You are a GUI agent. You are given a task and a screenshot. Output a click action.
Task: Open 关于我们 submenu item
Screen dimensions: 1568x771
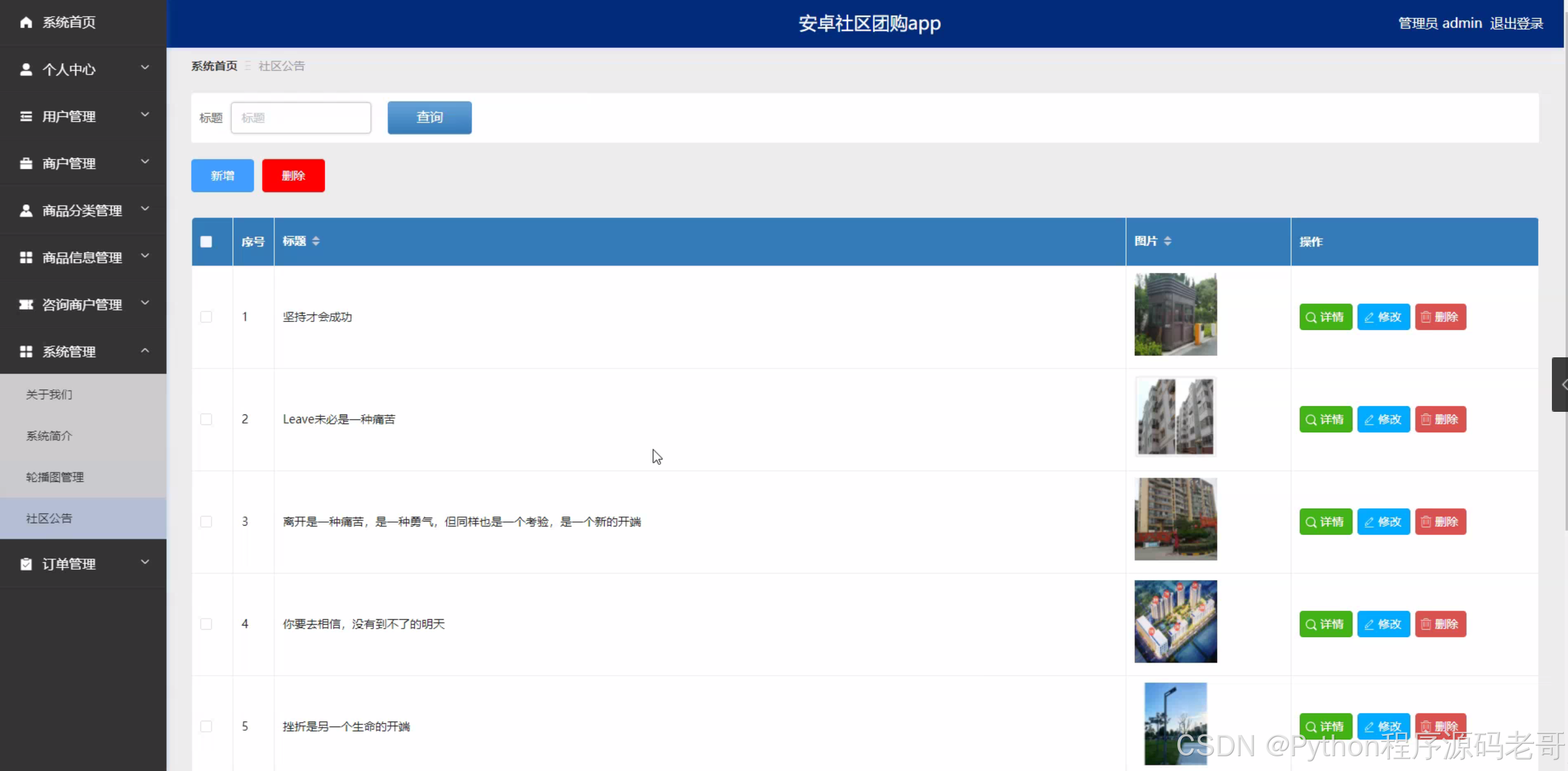pos(49,394)
